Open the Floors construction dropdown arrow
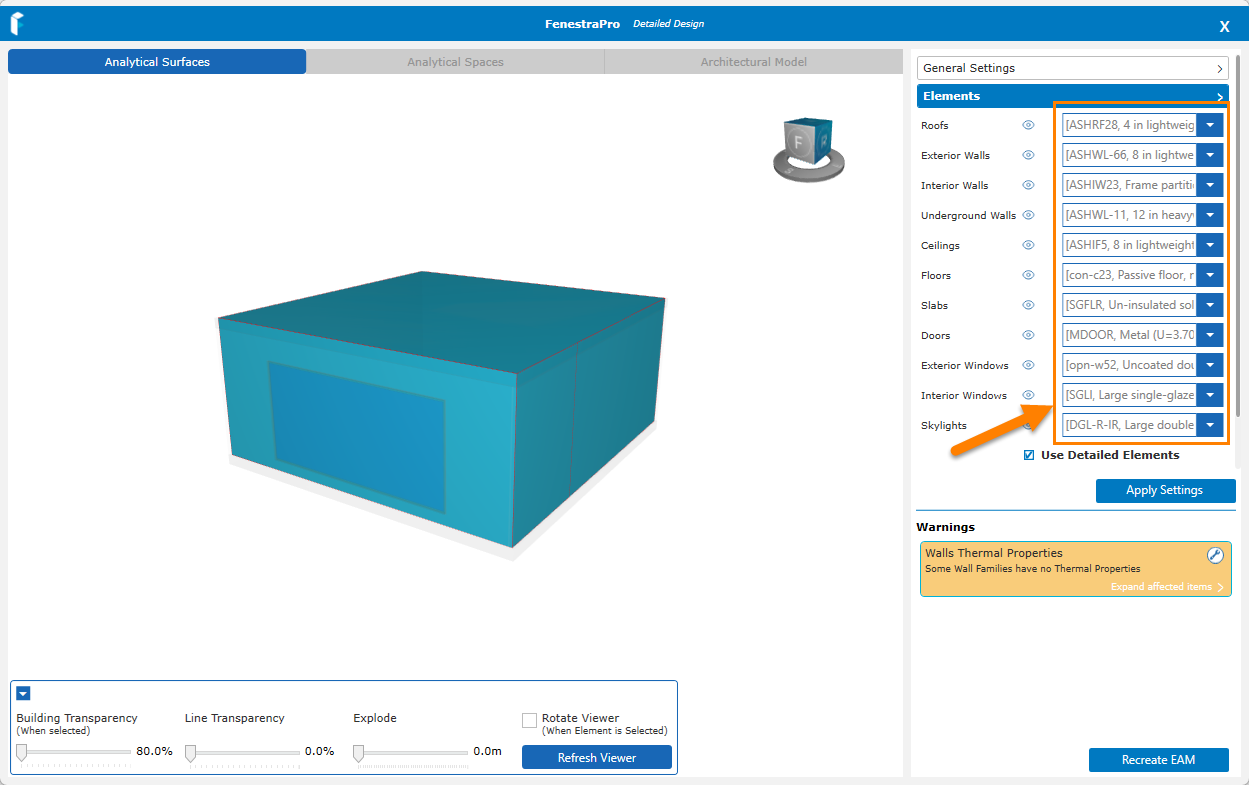The width and height of the screenshot is (1249, 785). 1210,275
